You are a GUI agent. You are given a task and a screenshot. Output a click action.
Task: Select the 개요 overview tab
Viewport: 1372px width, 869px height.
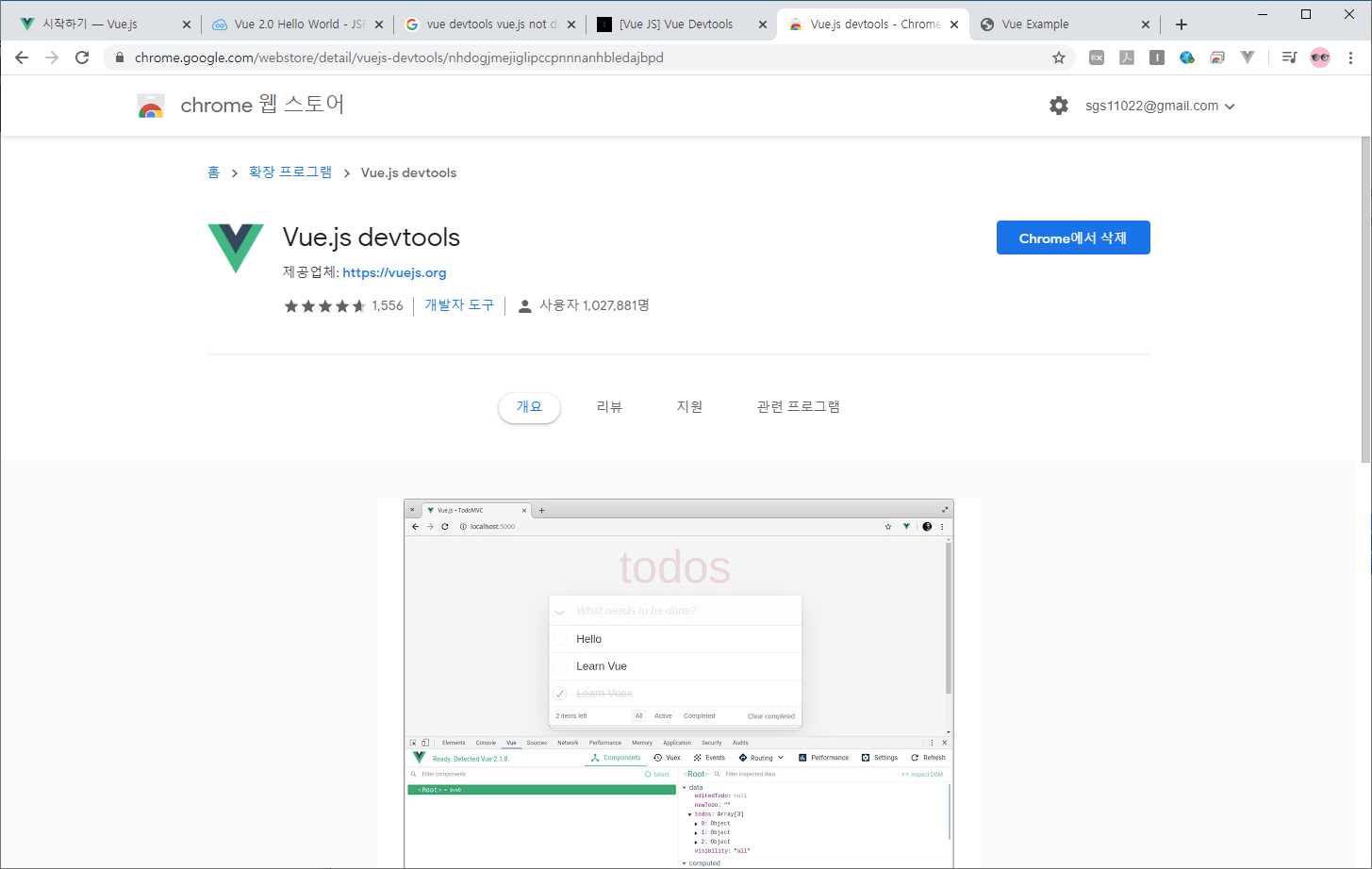(x=529, y=407)
